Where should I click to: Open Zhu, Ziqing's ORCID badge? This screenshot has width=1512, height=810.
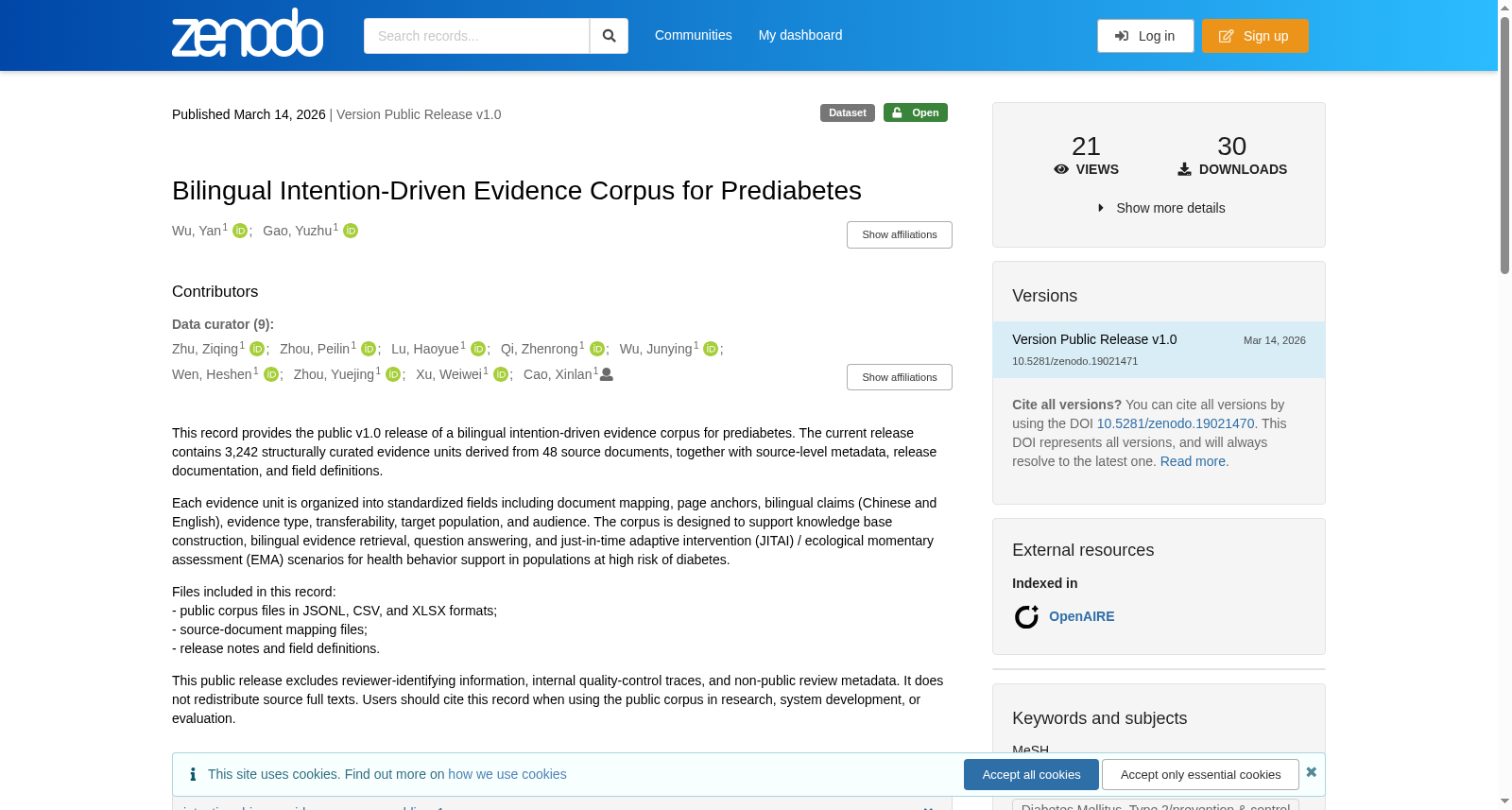pos(257,349)
